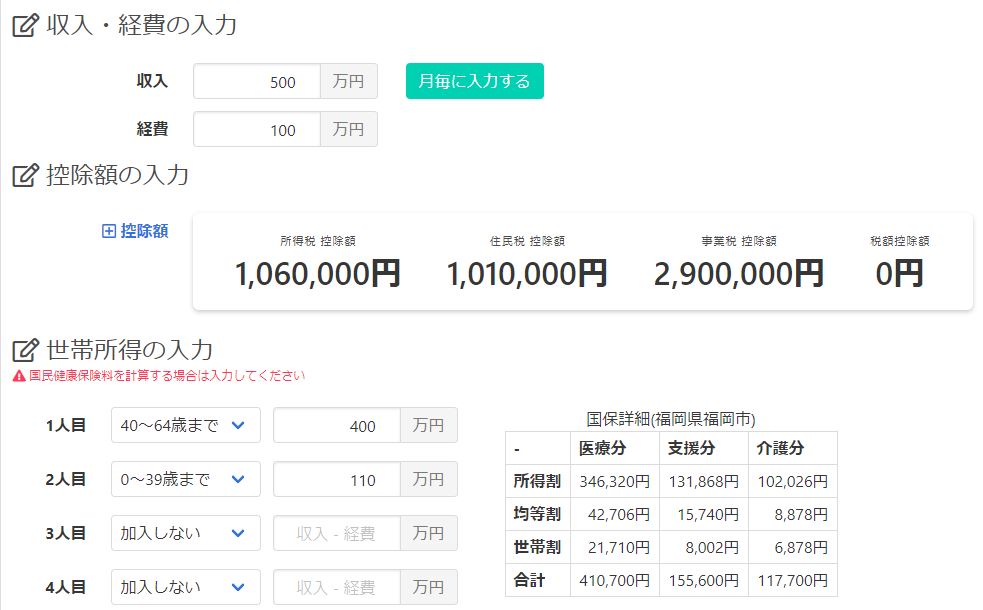This screenshot has width=983, height=610.
Task: Click the cell 131,868円
Action: click(703, 481)
